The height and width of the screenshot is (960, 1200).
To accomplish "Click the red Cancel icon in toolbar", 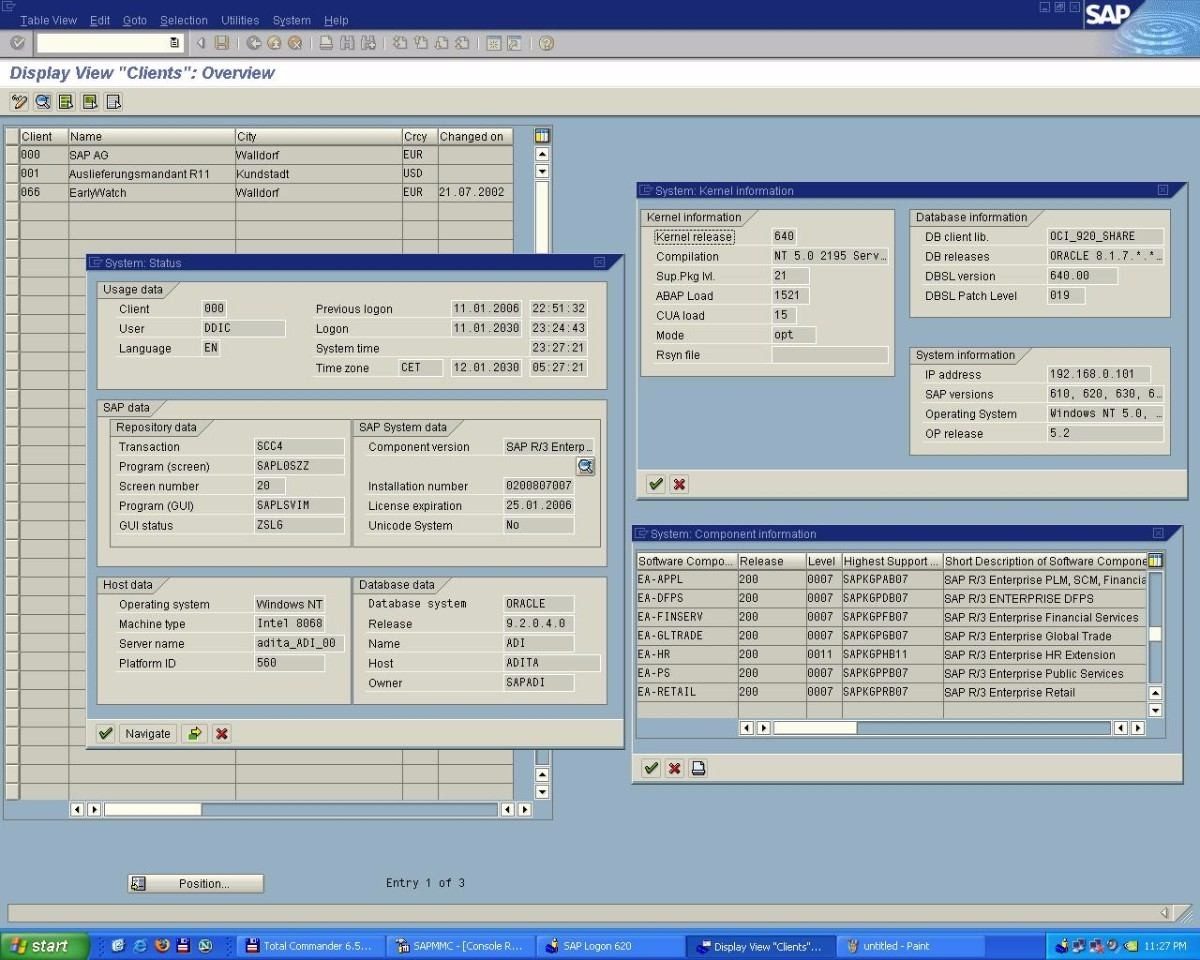I will pos(295,43).
